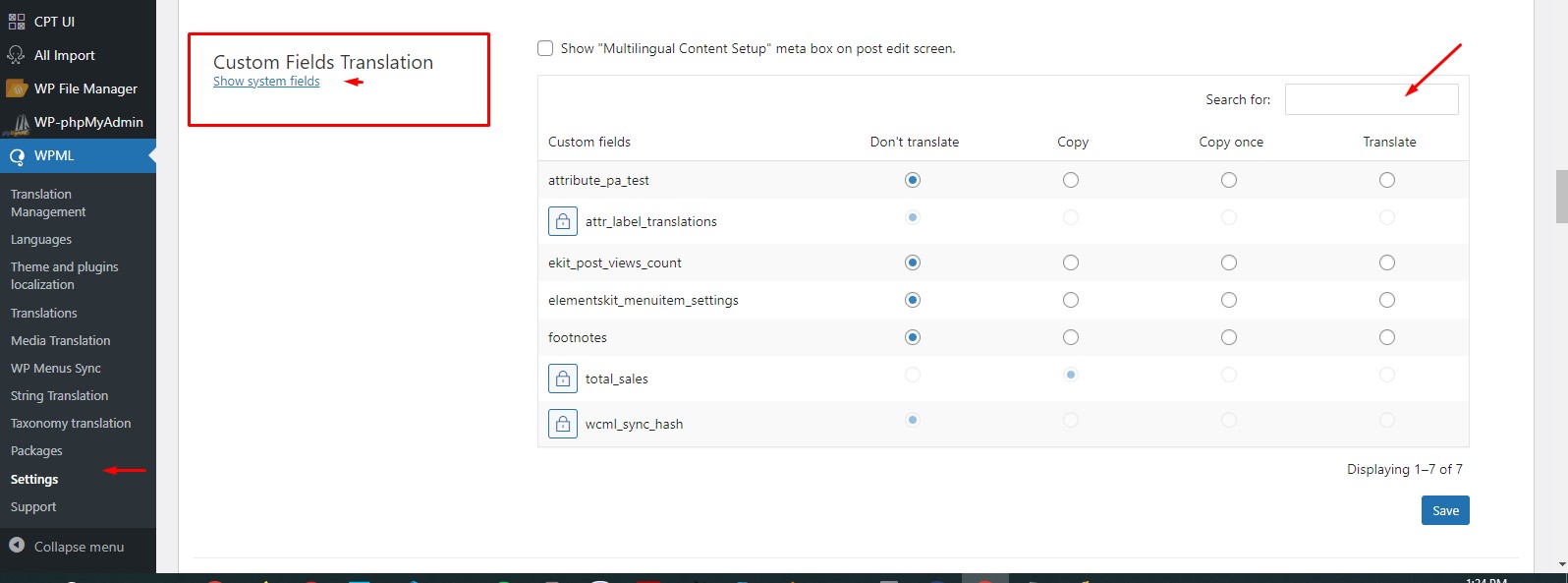The height and width of the screenshot is (583, 1568).
Task: Click the elementskit_menuitem_settings field name
Action: tap(644, 300)
